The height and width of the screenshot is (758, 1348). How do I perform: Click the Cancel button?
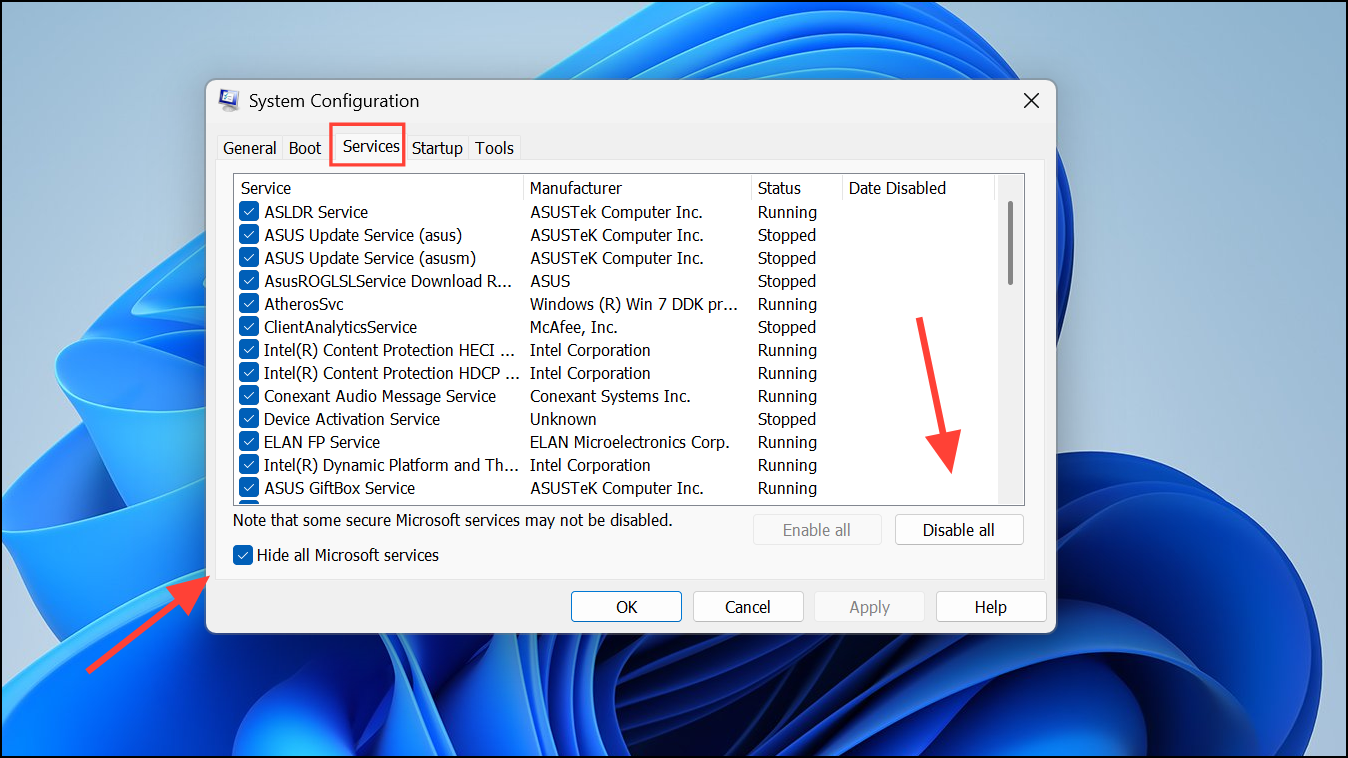pyautogui.click(x=748, y=606)
